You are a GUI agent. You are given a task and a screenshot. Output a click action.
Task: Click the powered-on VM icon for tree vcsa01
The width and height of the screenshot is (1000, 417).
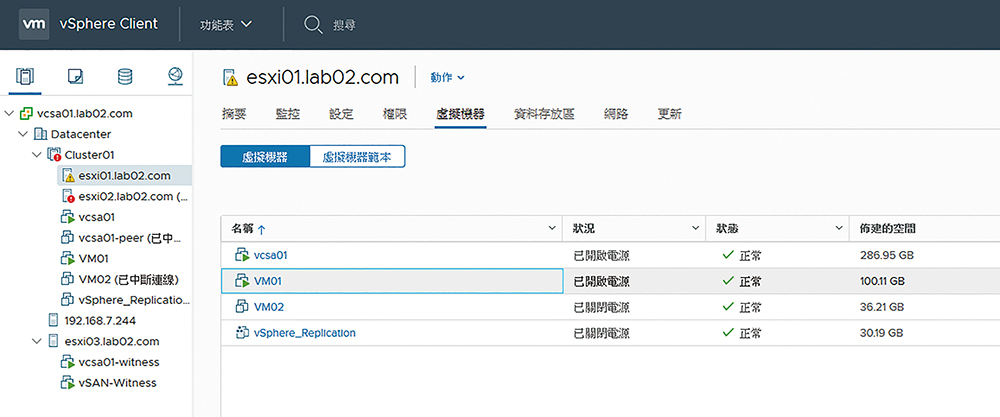point(68,217)
